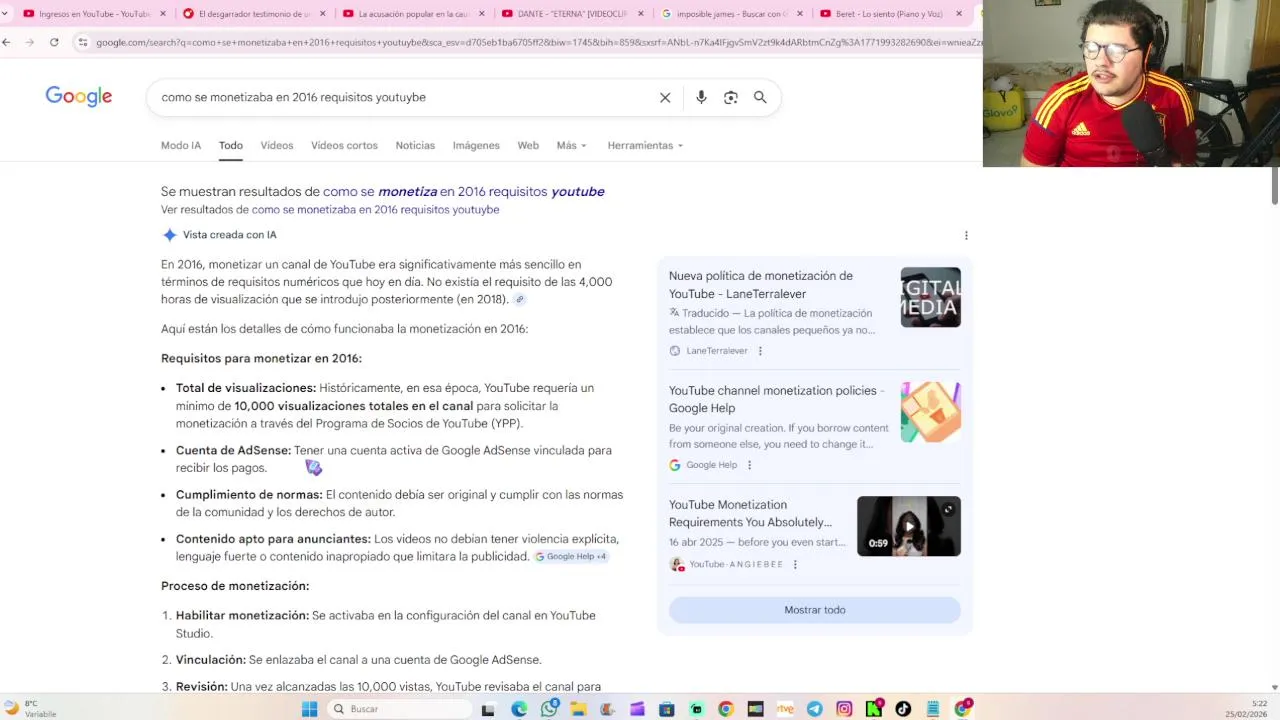The width and height of the screenshot is (1280, 720).
Task: Click the 'Proceso de monetización:' heading
Action: click(235, 586)
